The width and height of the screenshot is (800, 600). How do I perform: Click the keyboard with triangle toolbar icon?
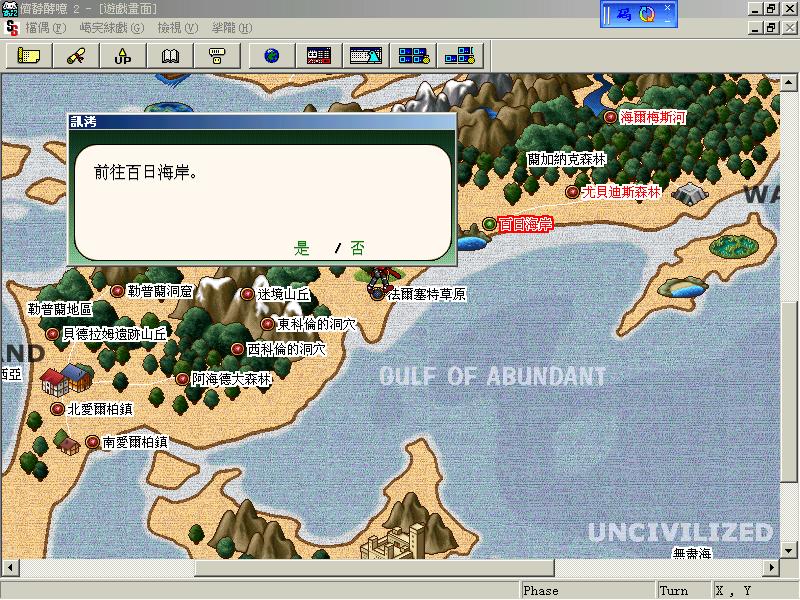(366, 55)
